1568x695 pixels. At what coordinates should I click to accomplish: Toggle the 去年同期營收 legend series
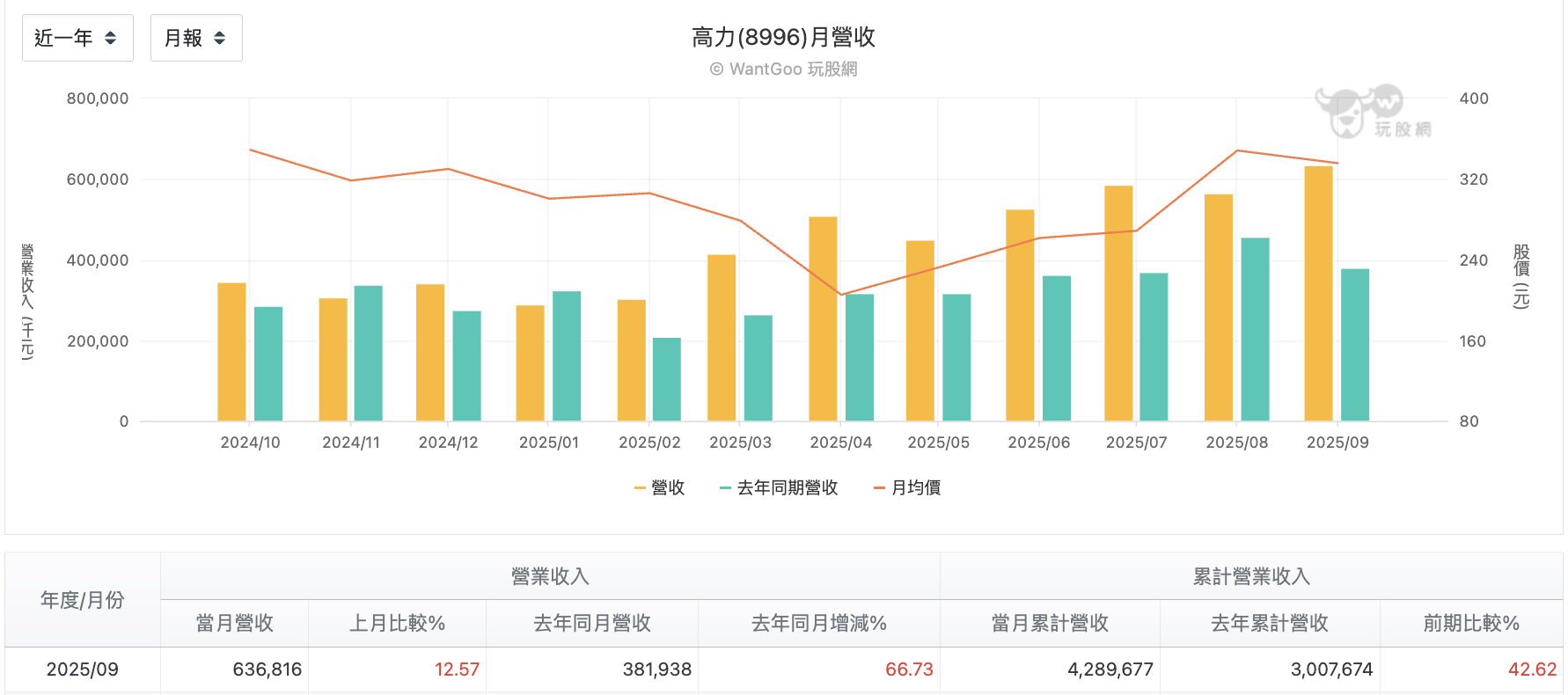click(779, 487)
